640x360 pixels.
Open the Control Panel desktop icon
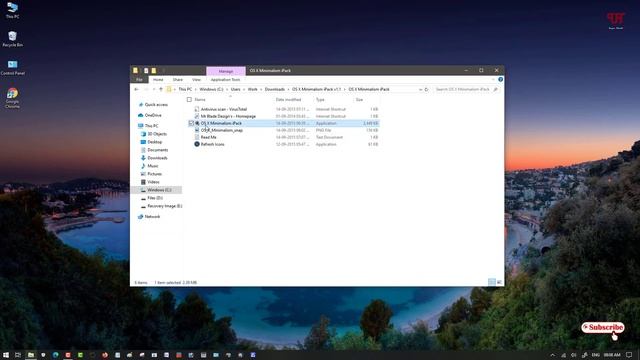[13, 67]
